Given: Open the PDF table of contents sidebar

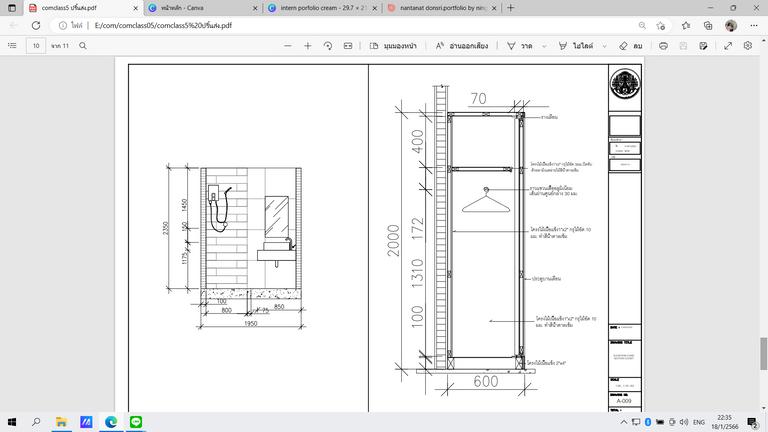Looking at the screenshot, I should pyautogui.click(x=12, y=46).
